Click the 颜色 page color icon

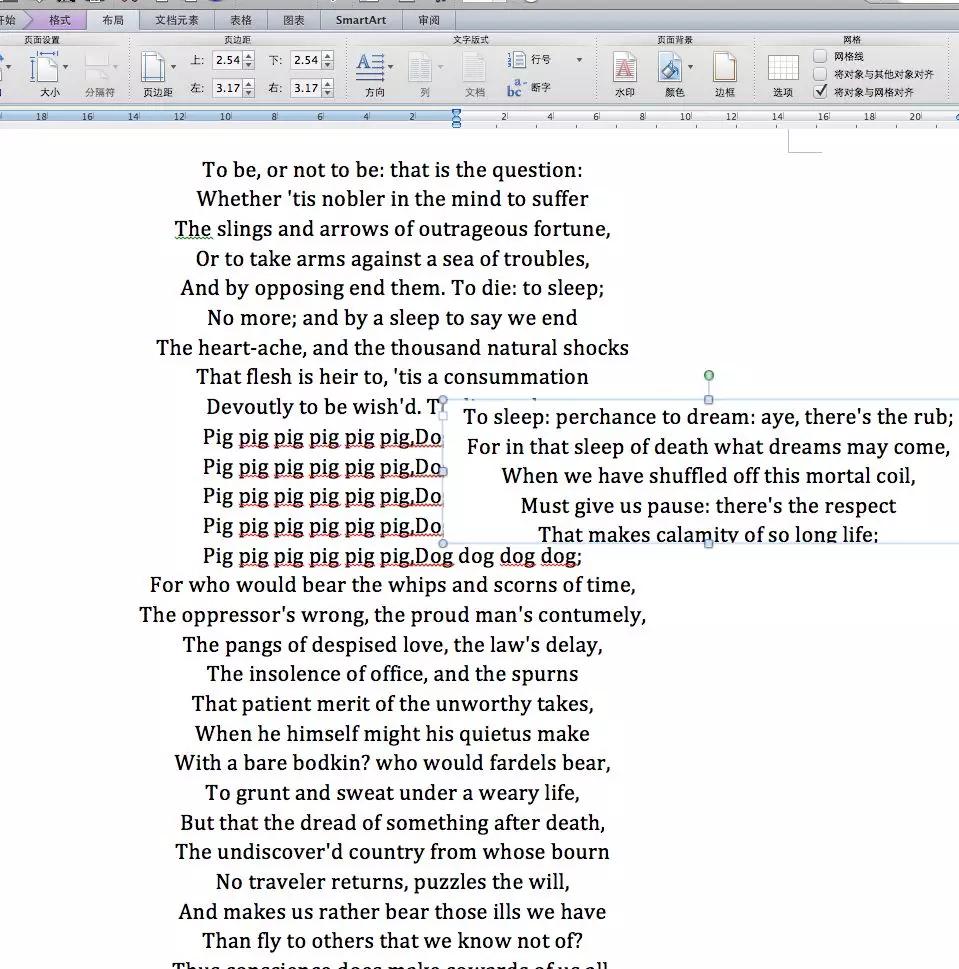(x=670, y=67)
